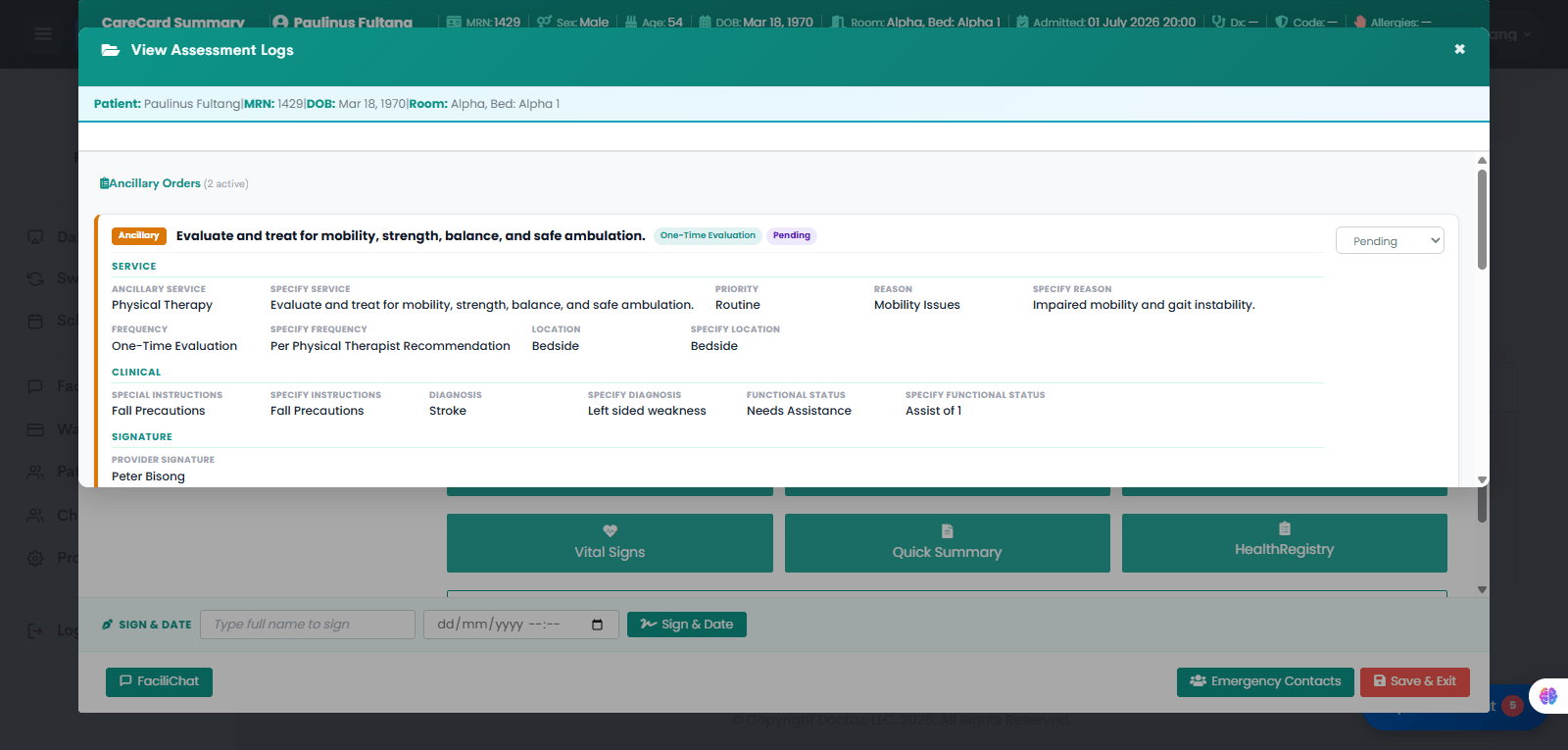1568x750 pixels.
Task: Open the date-time calendar picker icon
Action: pos(598,625)
